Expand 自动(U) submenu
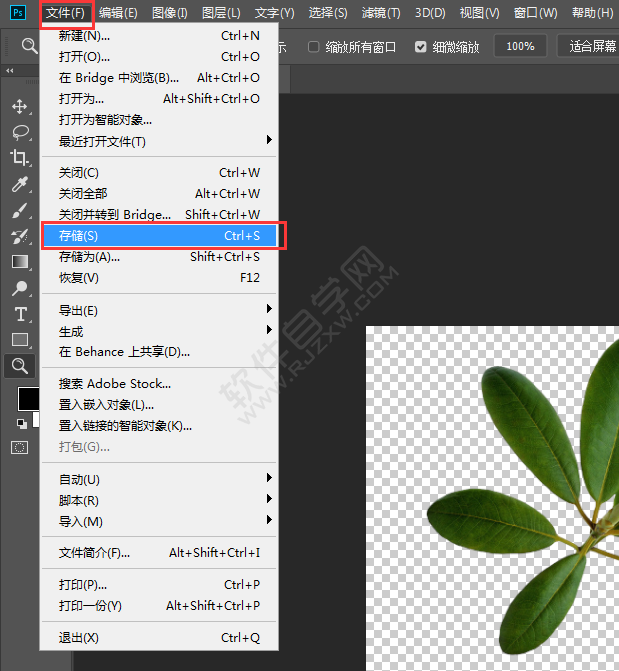 pos(159,479)
